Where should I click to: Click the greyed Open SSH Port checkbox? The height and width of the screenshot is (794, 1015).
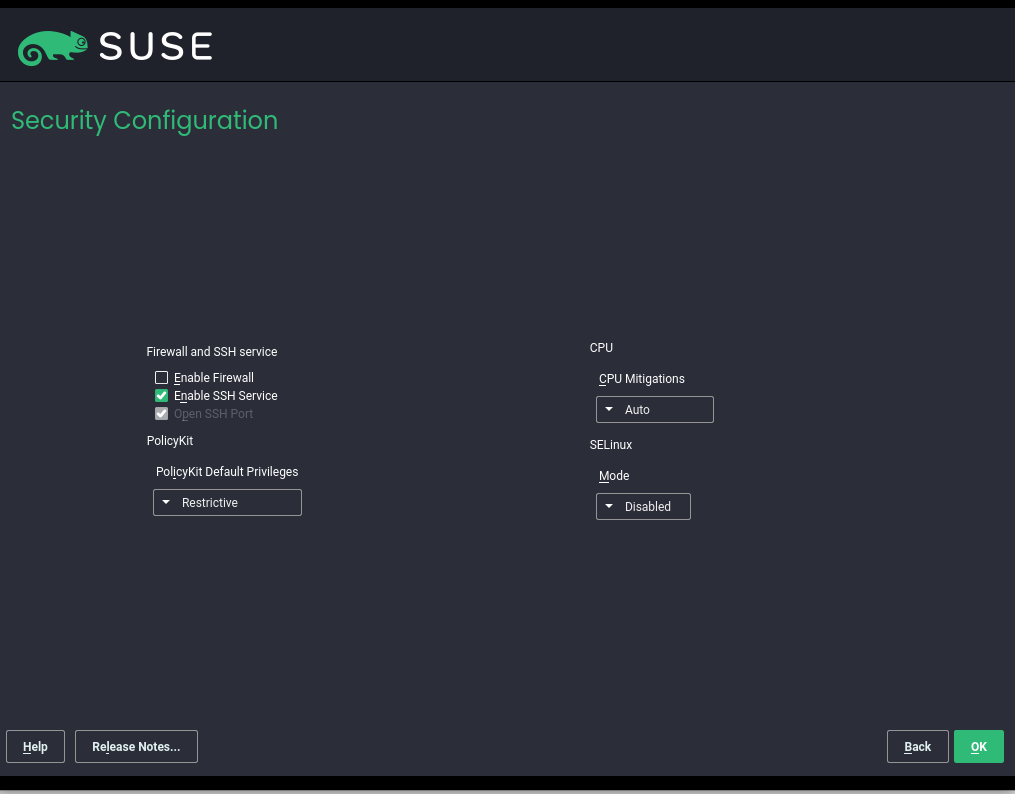(x=161, y=413)
